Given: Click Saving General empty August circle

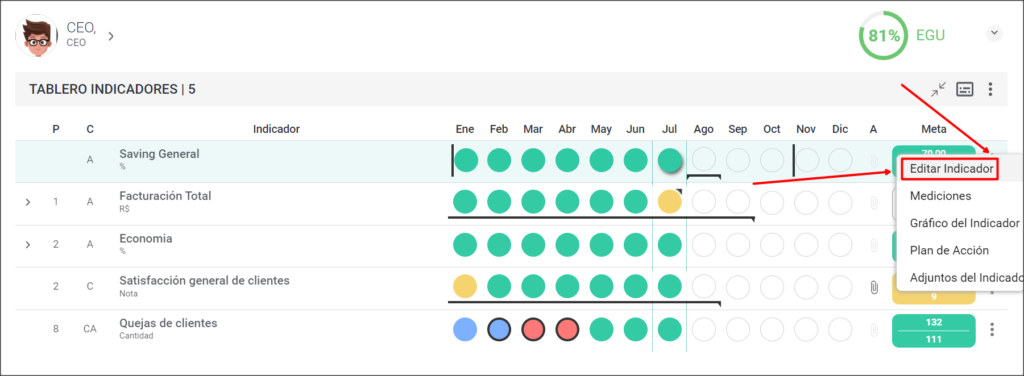Looking at the screenshot, I should tap(704, 160).
